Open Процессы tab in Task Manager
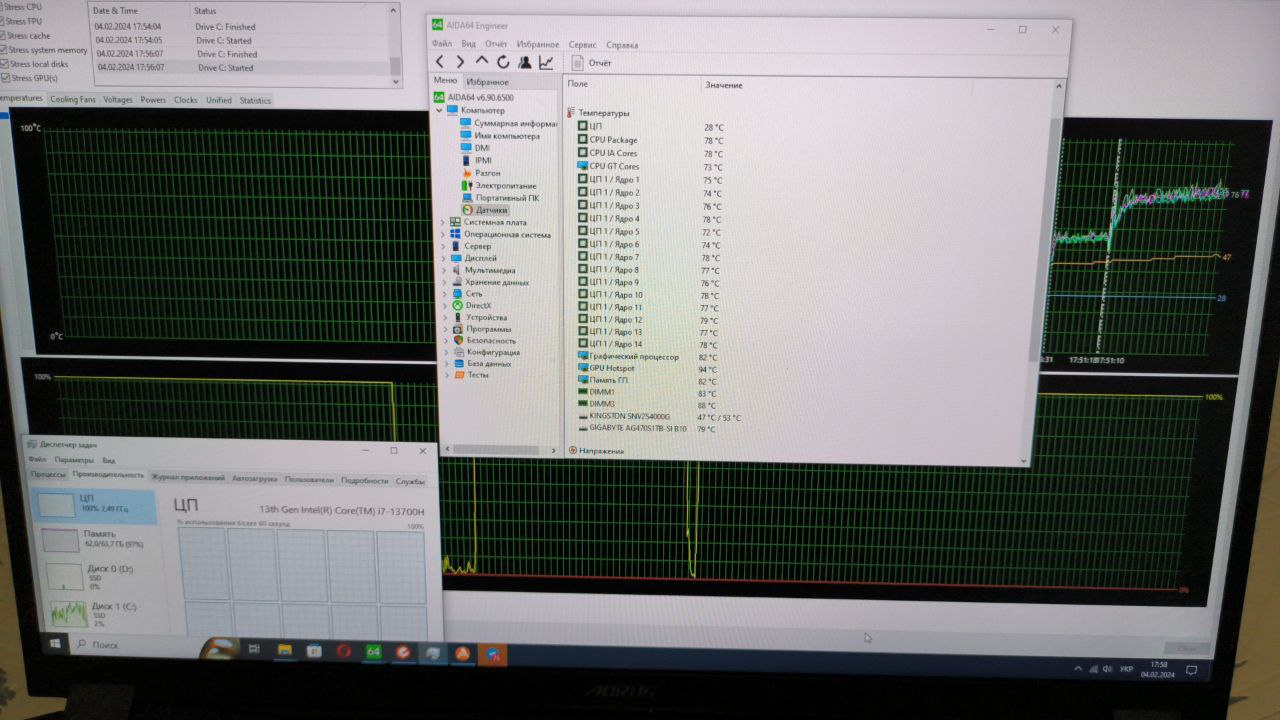1280x720 pixels. click(48, 476)
